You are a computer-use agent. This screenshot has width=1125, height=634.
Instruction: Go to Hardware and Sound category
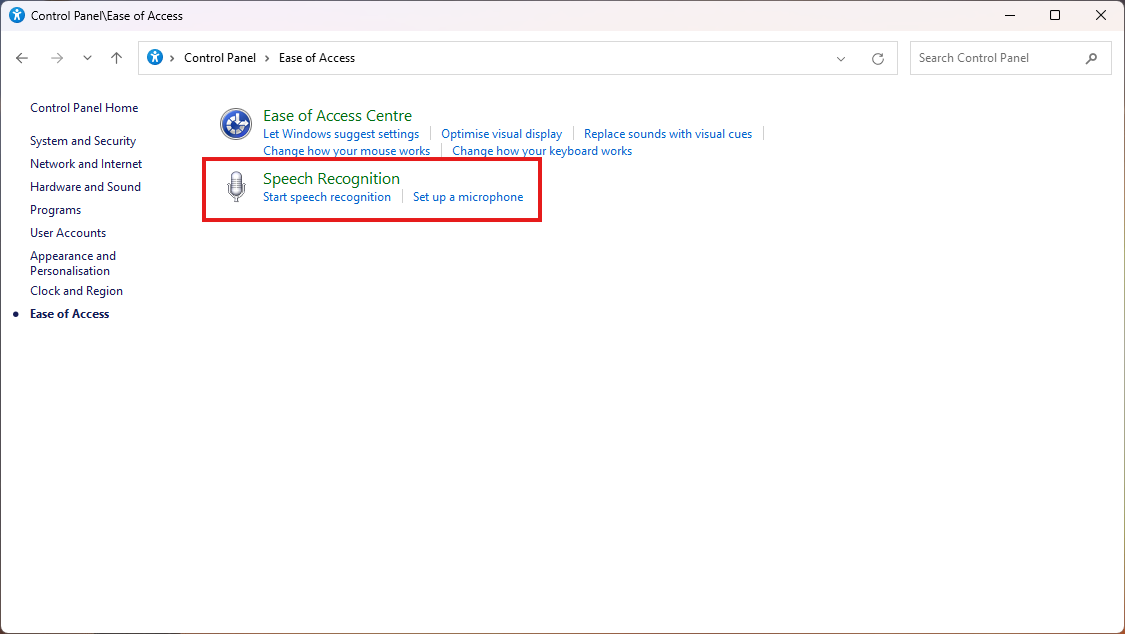pyautogui.click(x=85, y=187)
